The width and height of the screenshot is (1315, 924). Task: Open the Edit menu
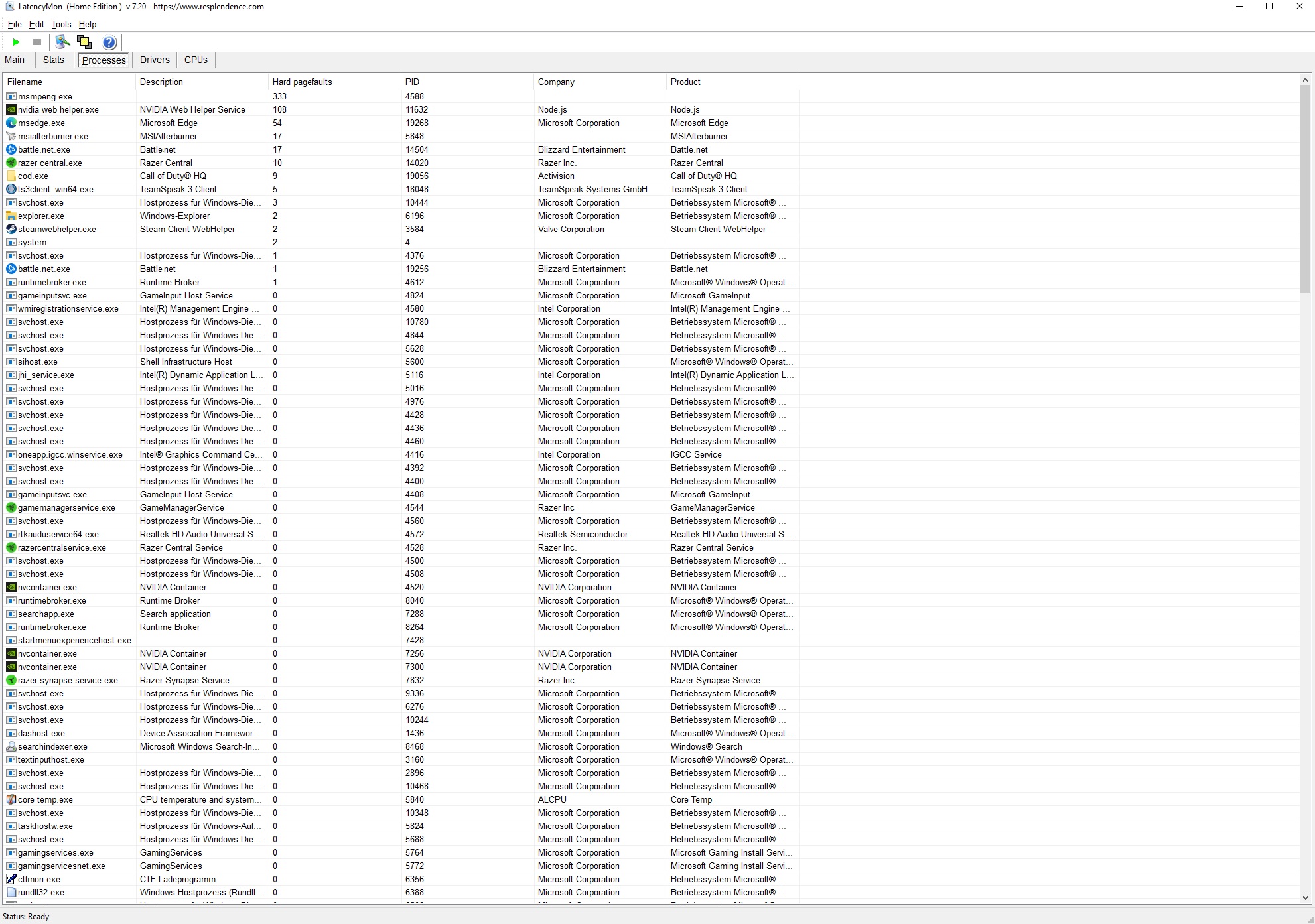[x=36, y=25]
